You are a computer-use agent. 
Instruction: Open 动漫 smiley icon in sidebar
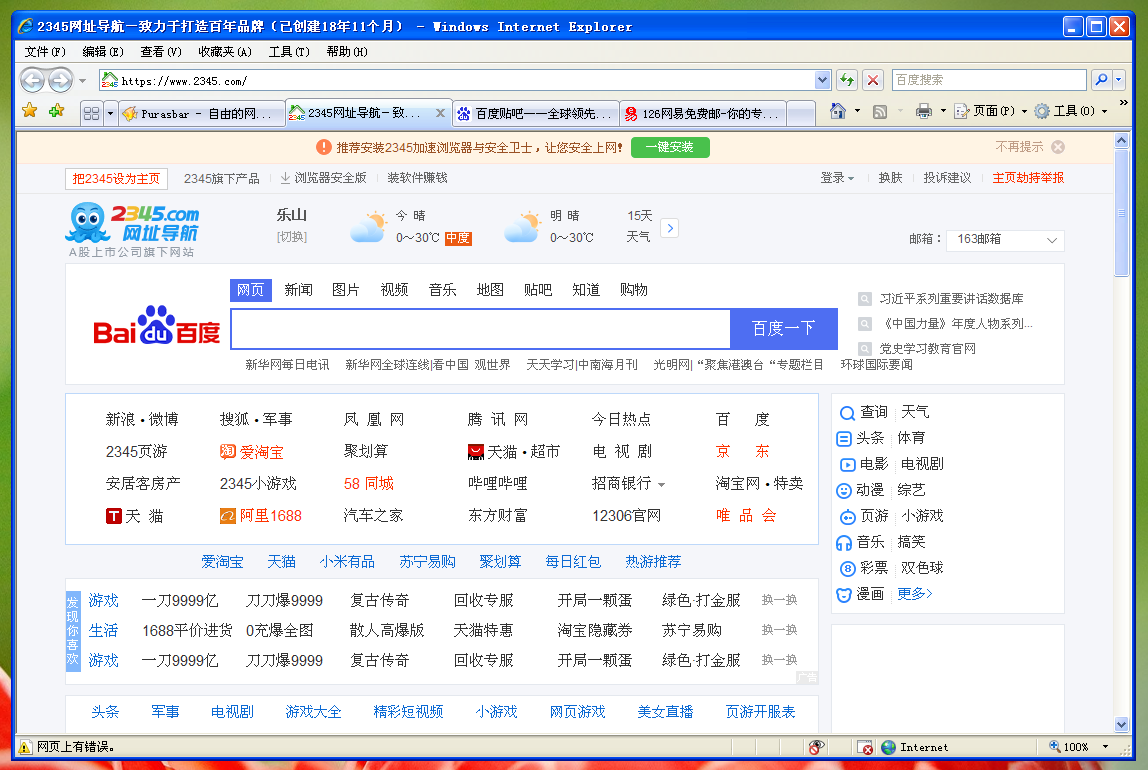[x=844, y=490]
